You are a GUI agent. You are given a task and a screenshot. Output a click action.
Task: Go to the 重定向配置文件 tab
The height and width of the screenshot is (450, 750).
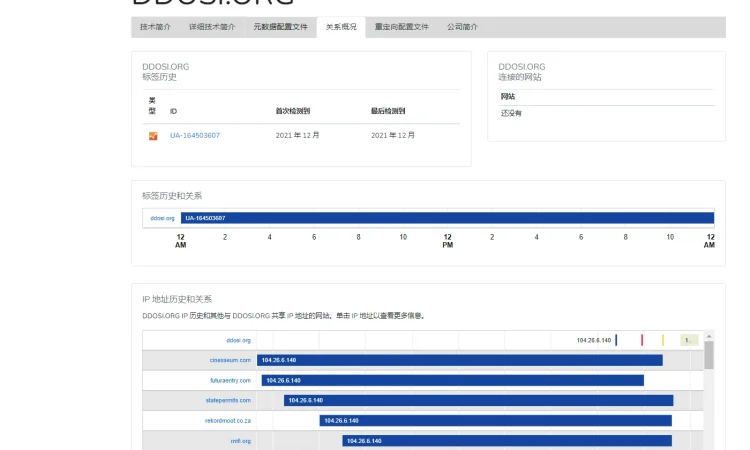coord(401,27)
